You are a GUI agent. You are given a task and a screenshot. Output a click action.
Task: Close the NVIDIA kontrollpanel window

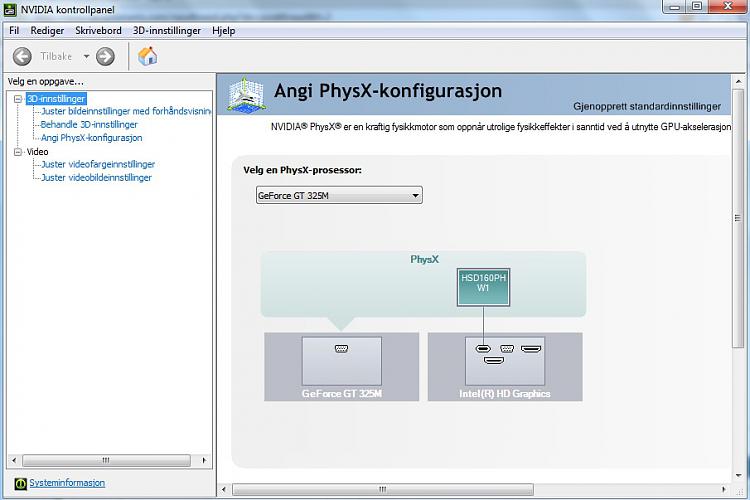tap(728, 7)
